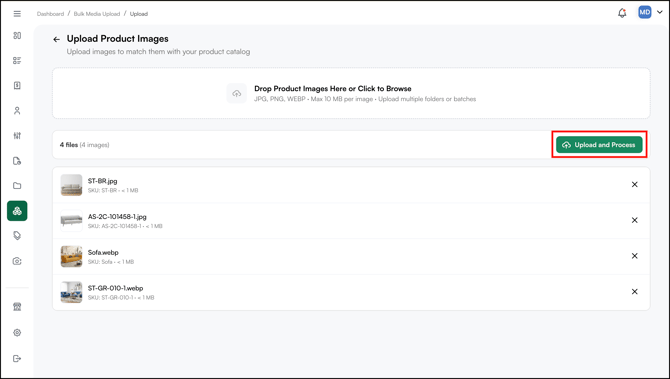
Task: Navigate to Dashboard breadcrumb
Action: tap(50, 14)
